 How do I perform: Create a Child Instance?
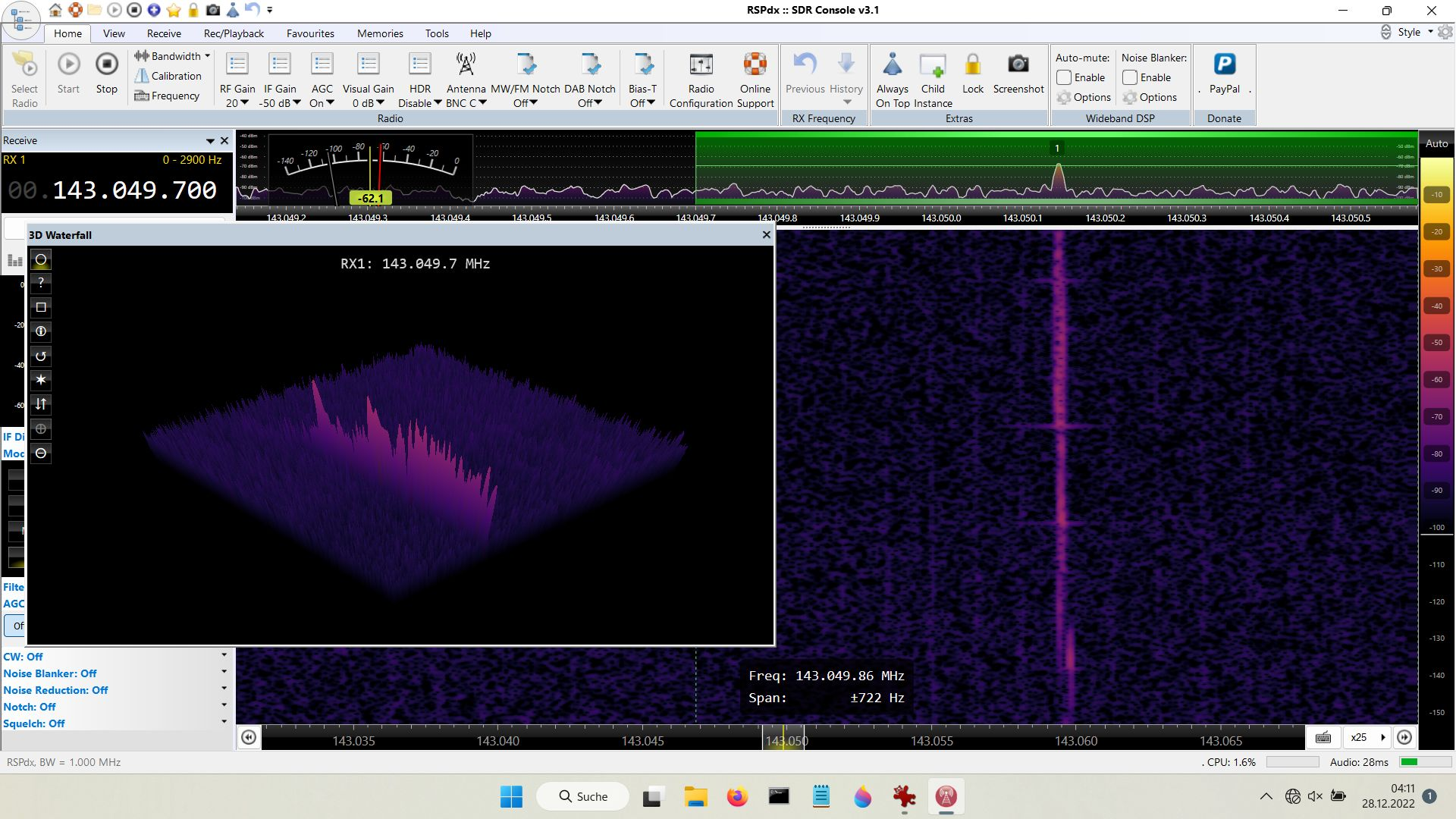[933, 80]
